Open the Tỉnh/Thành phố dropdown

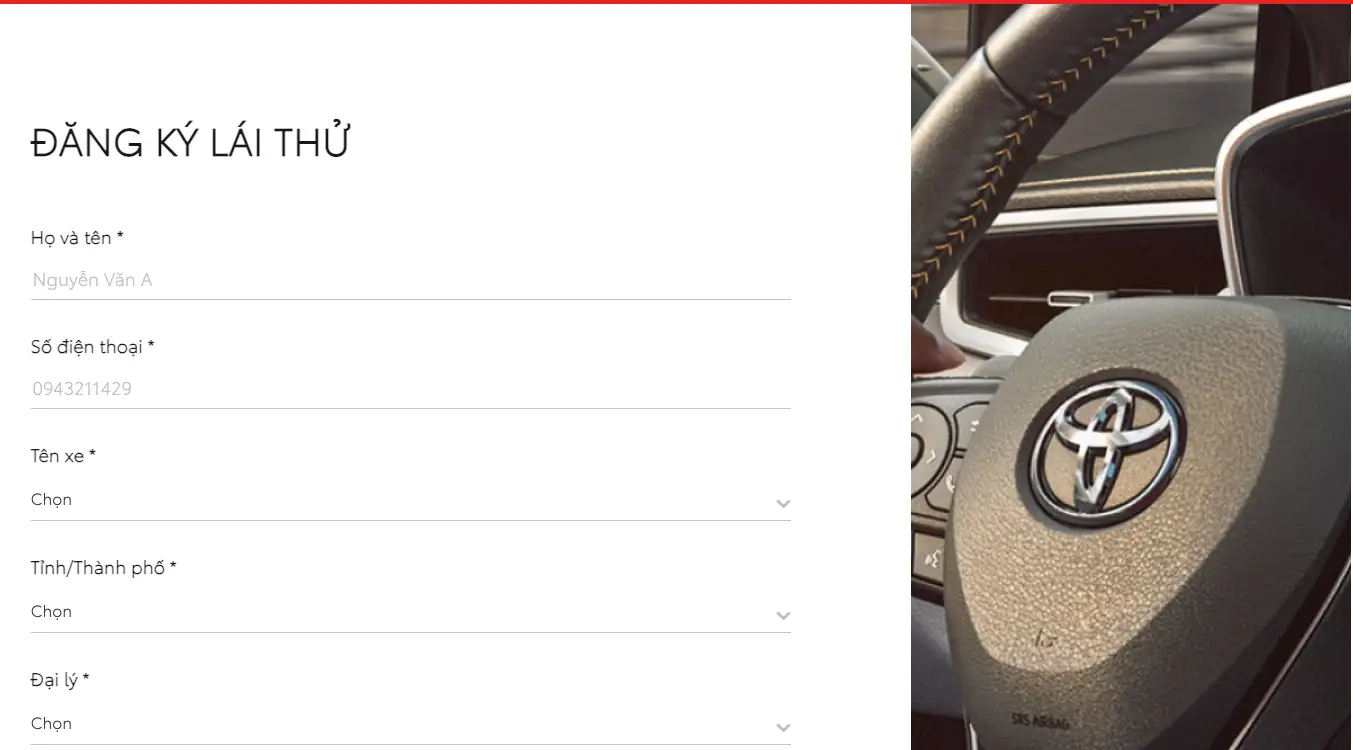(411, 612)
